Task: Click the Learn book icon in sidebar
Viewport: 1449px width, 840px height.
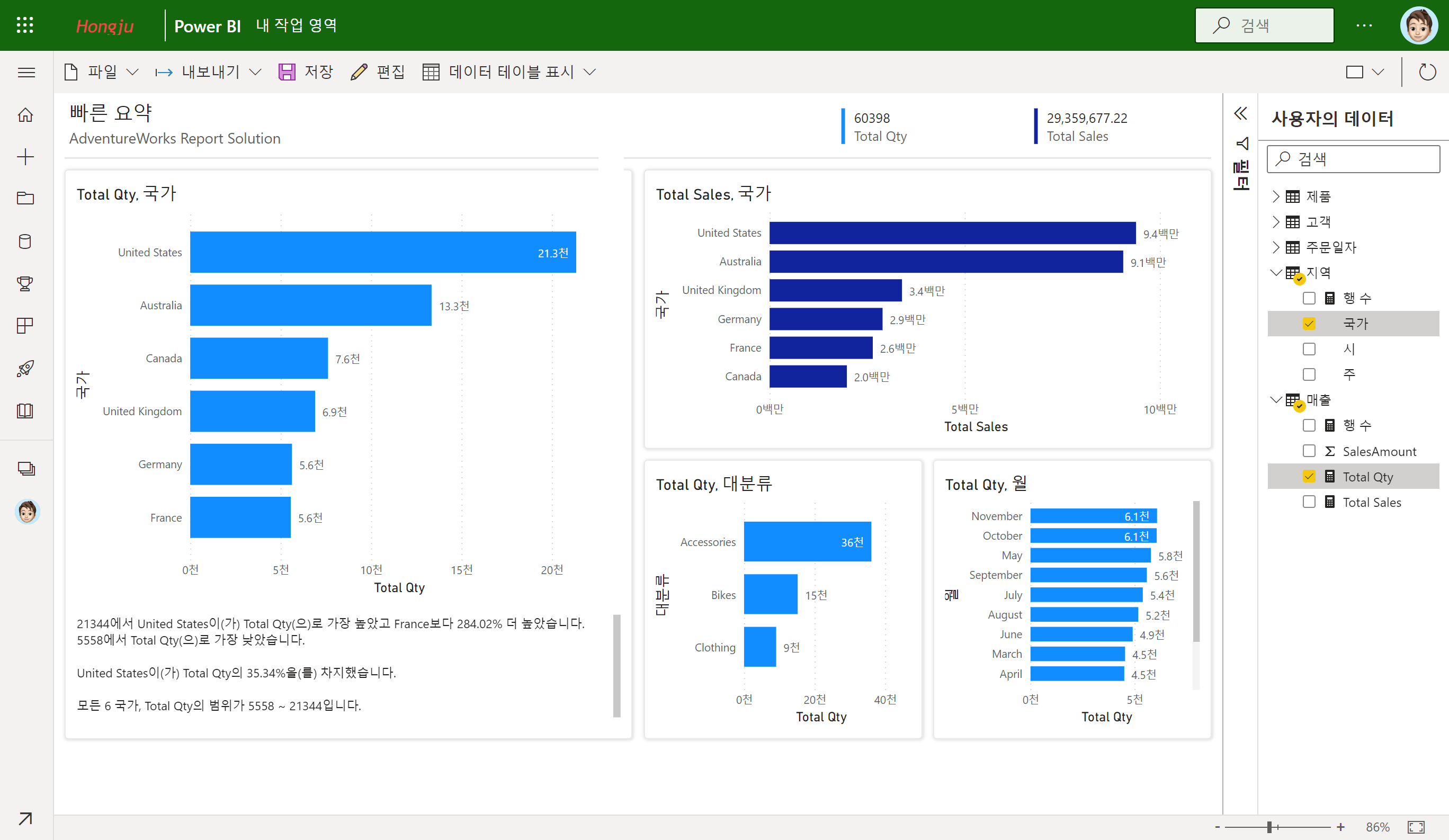Action: (x=25, y=410)
